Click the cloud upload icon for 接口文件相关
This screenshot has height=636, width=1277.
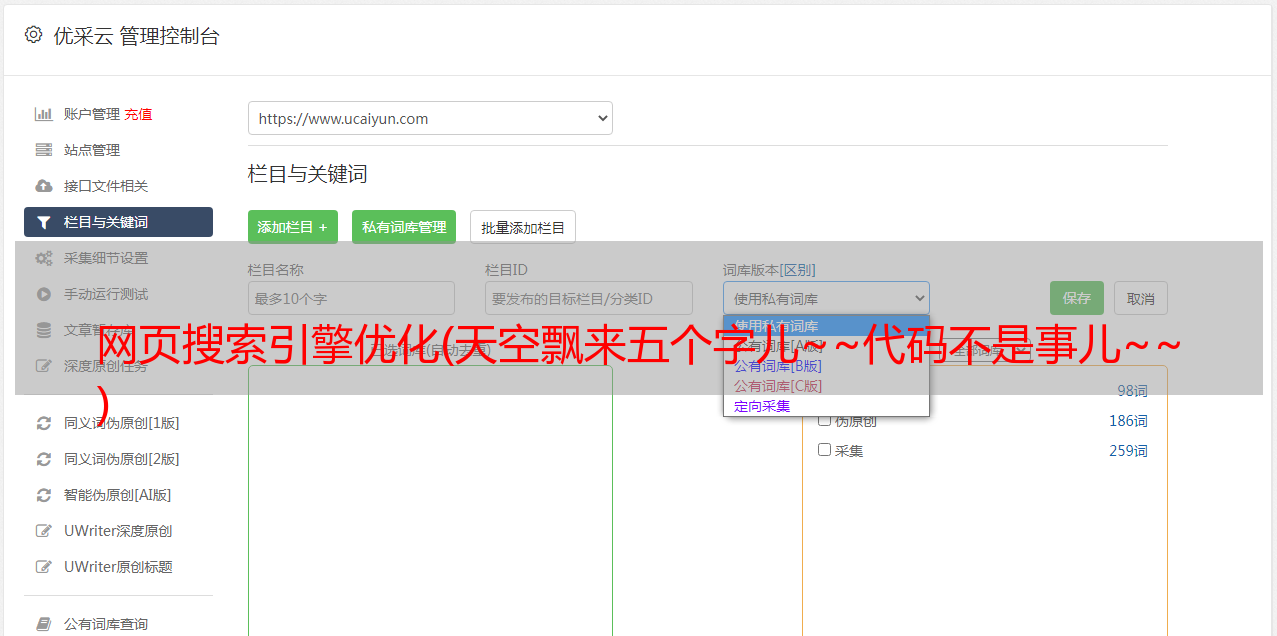[44, 186]
